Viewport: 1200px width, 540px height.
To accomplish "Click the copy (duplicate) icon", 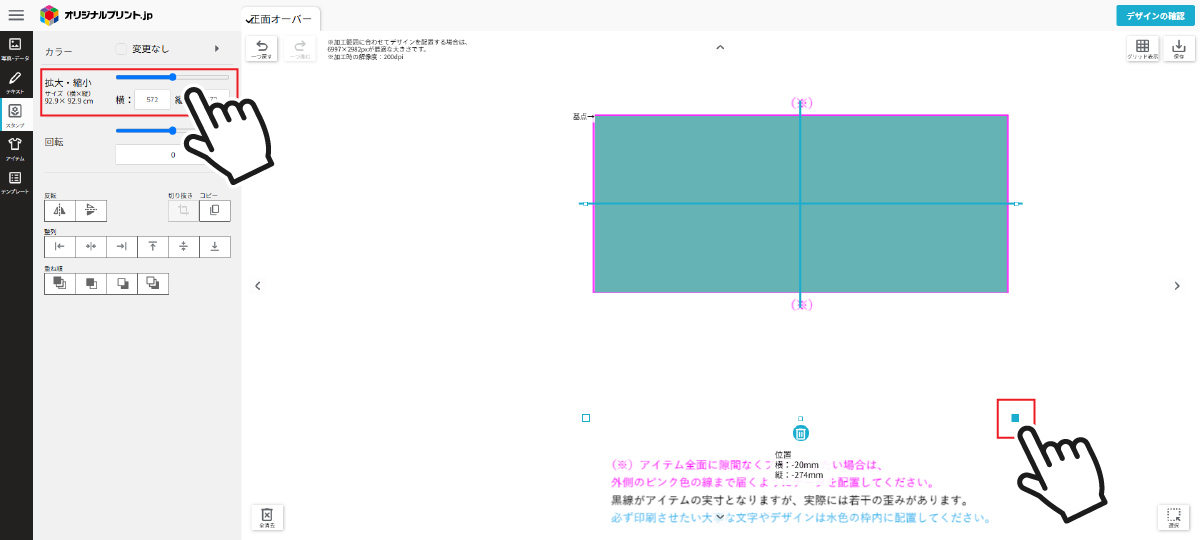I will [214, 210].
